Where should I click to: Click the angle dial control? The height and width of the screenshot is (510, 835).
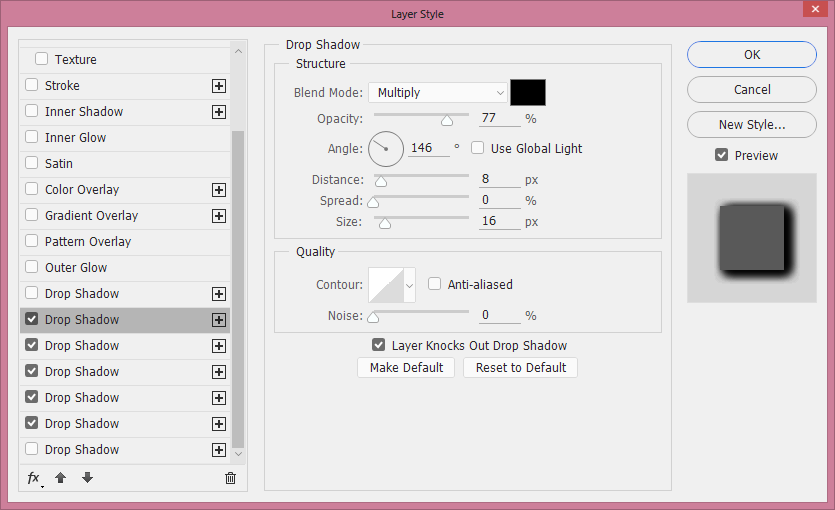coord(386,149)
